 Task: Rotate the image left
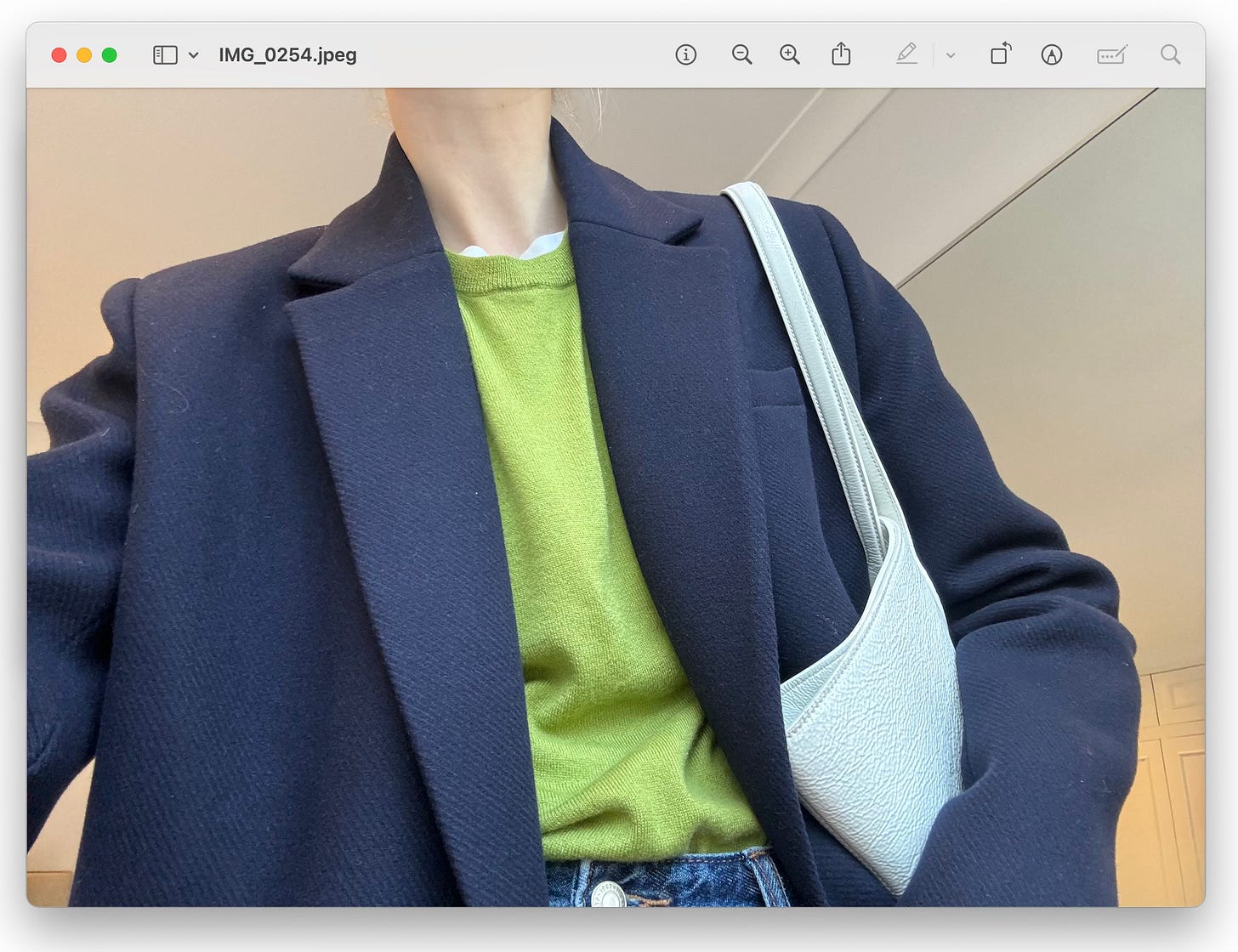(1001, 54)
